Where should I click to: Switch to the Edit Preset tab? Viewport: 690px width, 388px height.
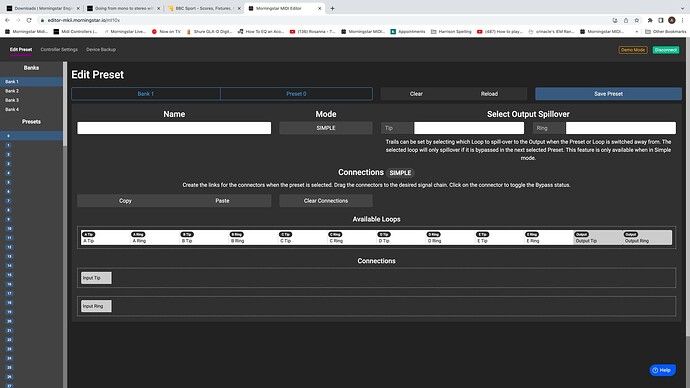21,50
